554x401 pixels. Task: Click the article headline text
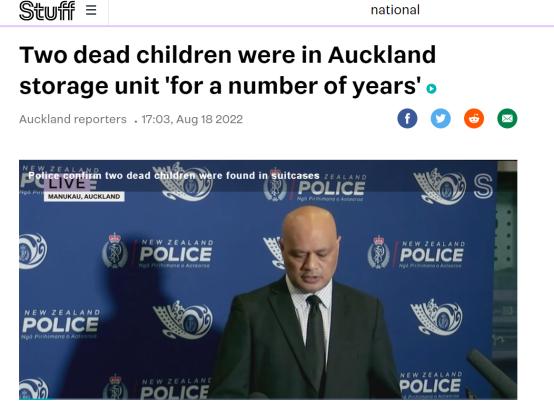tap(228, 70)
